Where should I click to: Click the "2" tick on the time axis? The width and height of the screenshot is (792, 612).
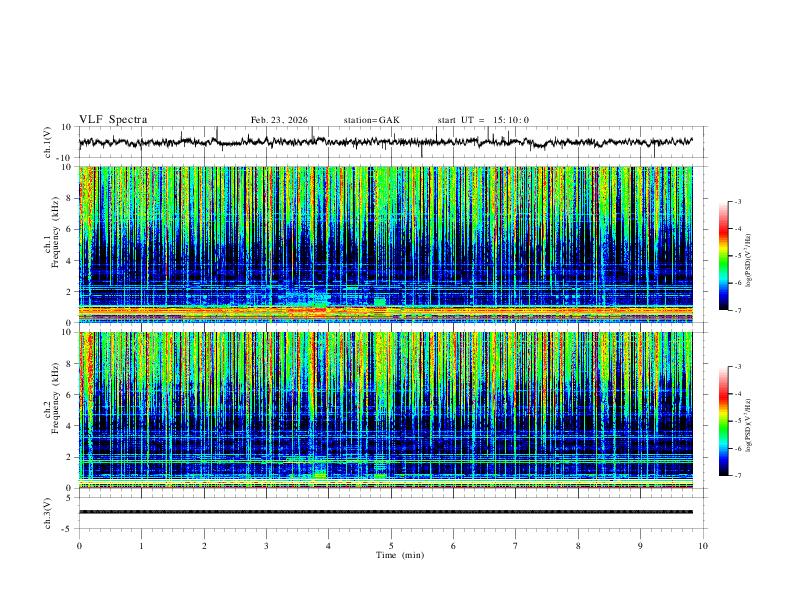click(x=204, y=546)
